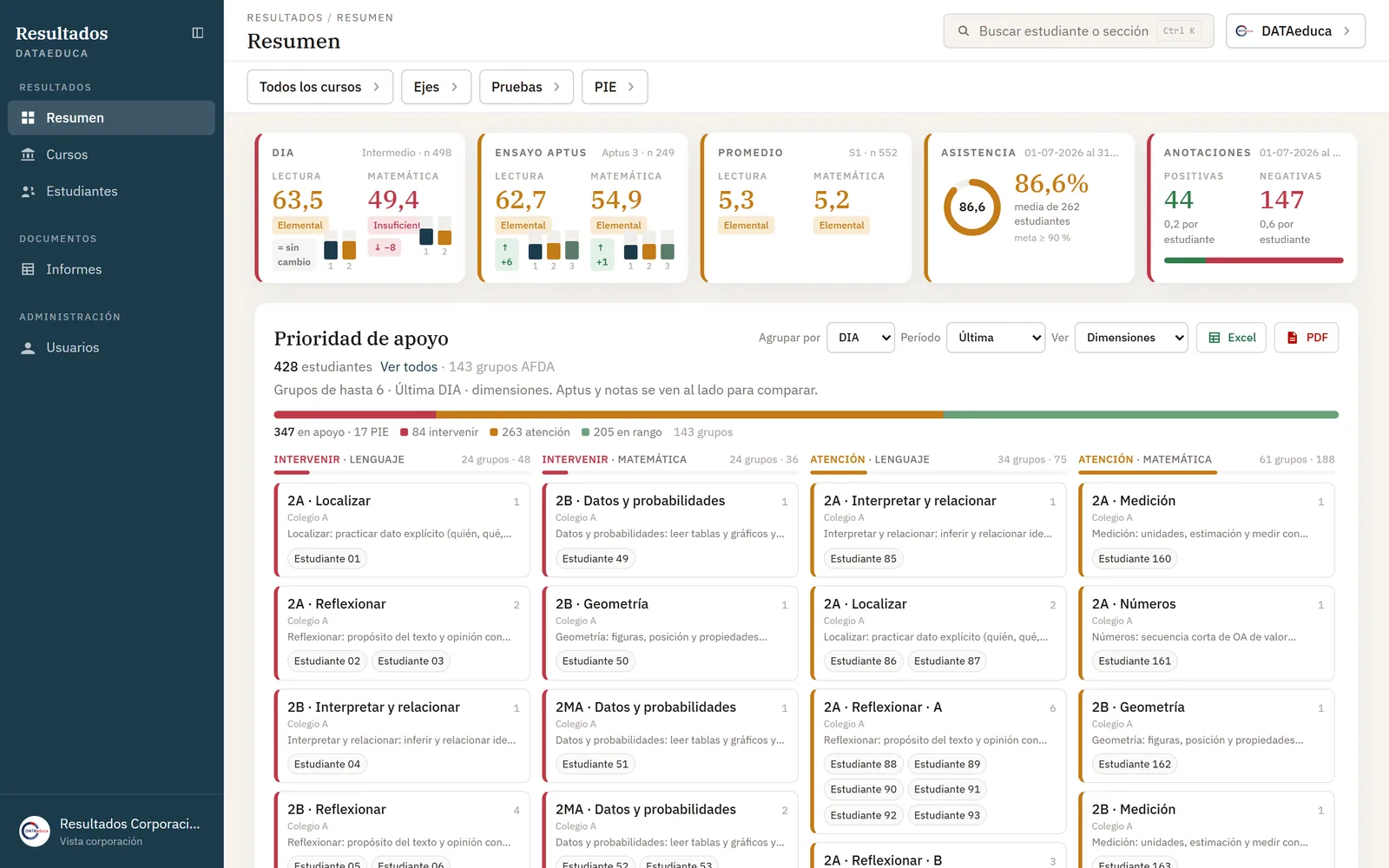Click the negative annotations count 147

pyautogui.click(x=1282, y=201)
